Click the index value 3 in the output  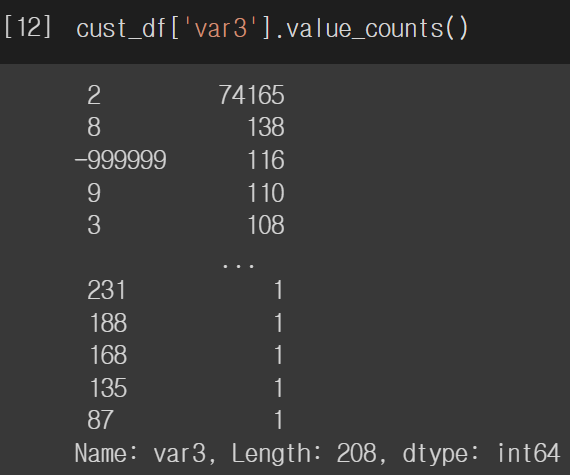tap(94, 225)
